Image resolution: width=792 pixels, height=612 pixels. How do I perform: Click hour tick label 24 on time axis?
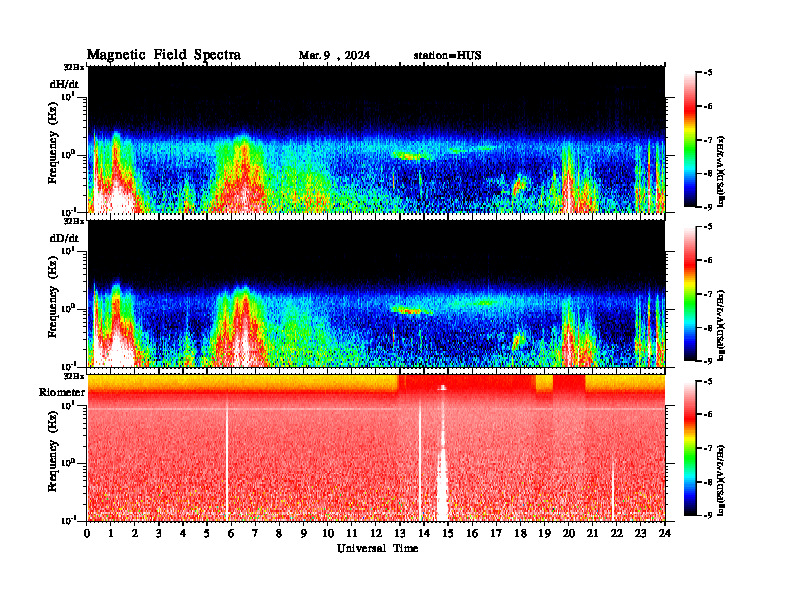[x=665, y=533]
